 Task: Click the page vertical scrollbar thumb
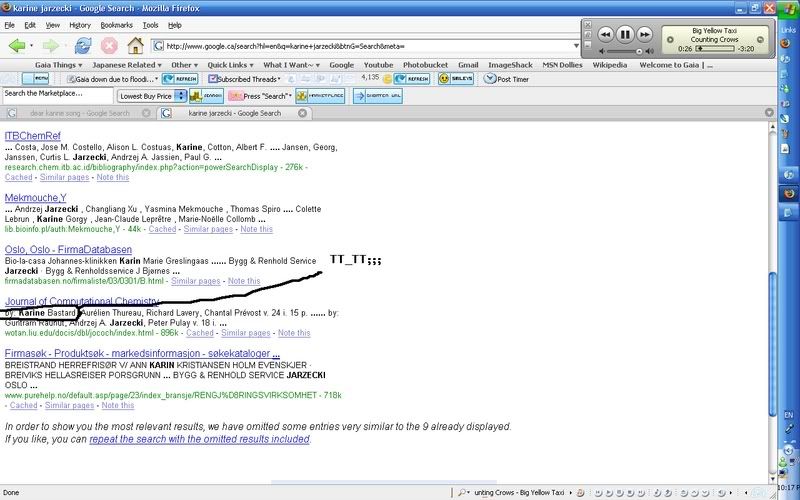772,343
